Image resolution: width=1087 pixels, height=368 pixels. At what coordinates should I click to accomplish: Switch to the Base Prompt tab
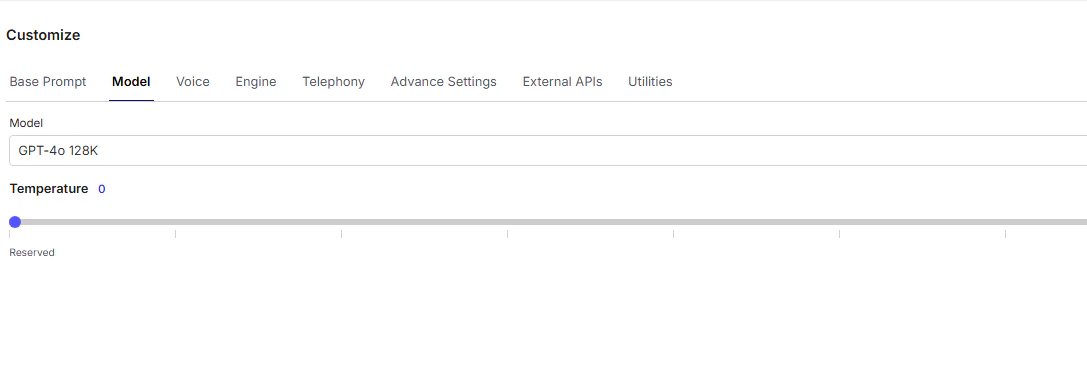pos(48,82)
